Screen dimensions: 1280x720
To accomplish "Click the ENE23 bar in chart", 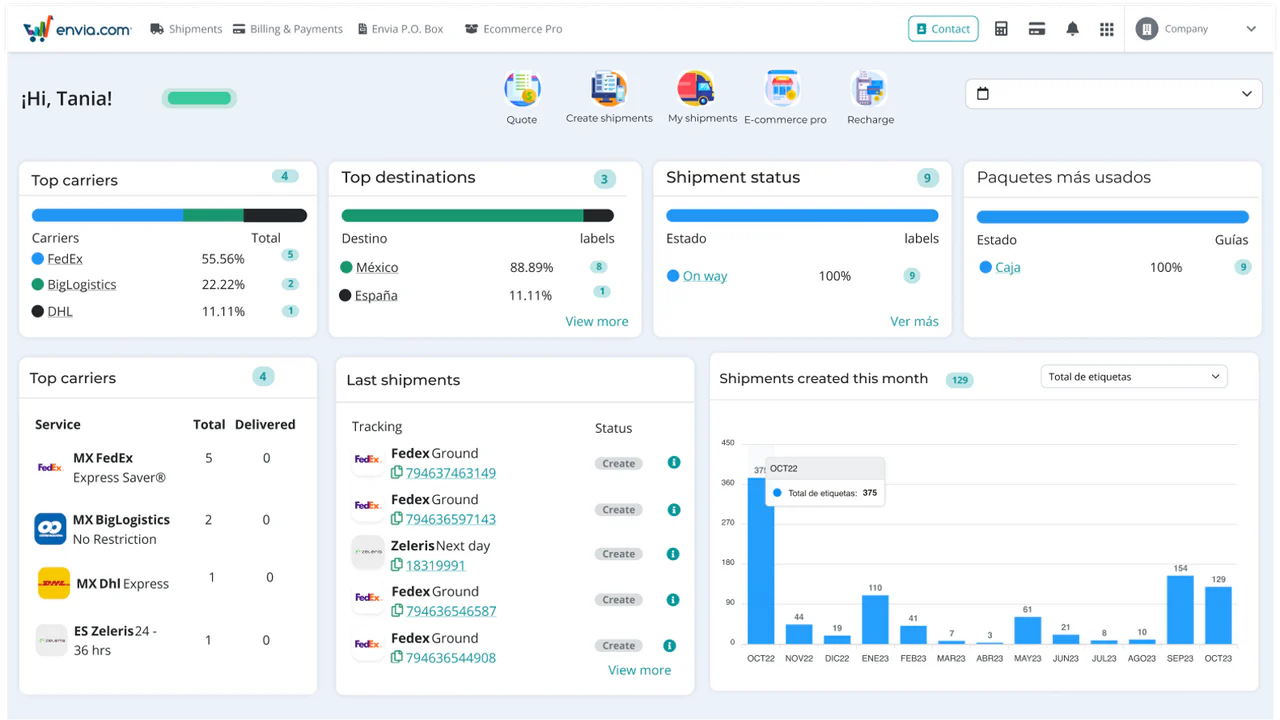I will pos(875,619).
